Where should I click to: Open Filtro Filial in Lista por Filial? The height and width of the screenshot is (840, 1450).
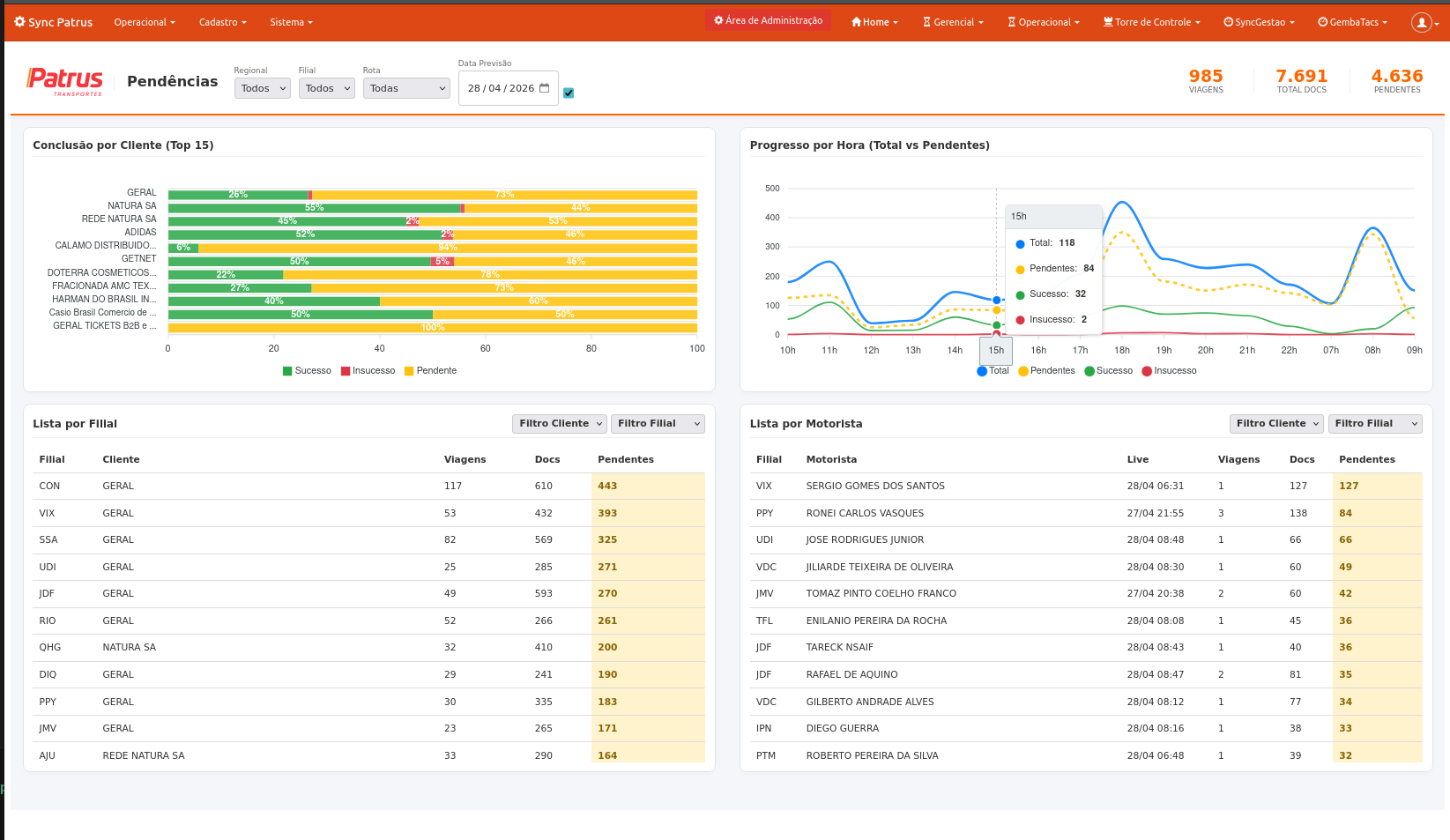(658, 424)
